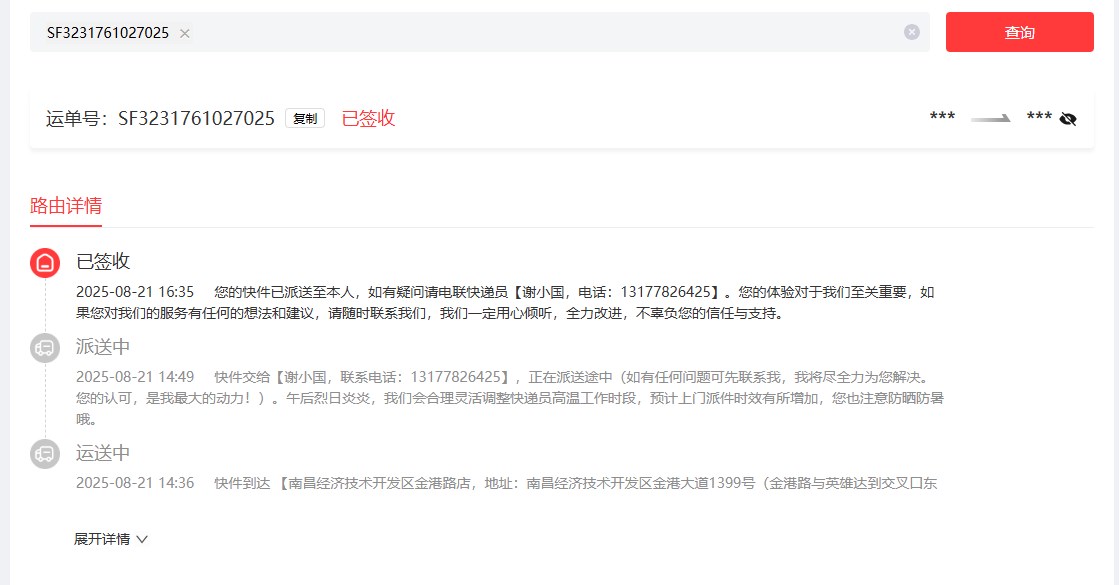Select the 路由详情 tab
This screenshot has width=1119, height=585.
tap(66, 206)
